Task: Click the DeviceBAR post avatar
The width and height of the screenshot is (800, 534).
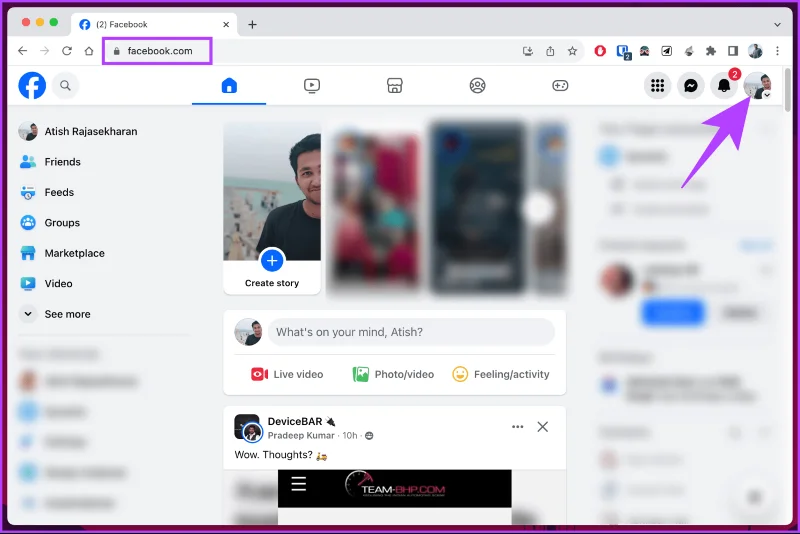Action: [x=248, y=427]
